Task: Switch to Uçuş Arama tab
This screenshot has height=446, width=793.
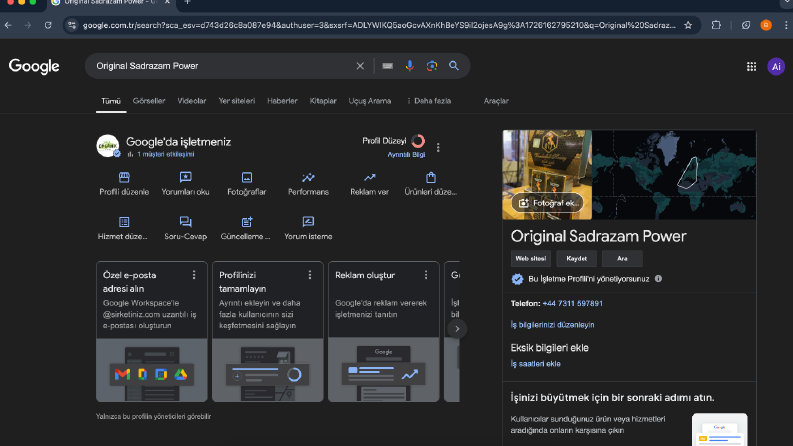Action: tap(370, 101)
